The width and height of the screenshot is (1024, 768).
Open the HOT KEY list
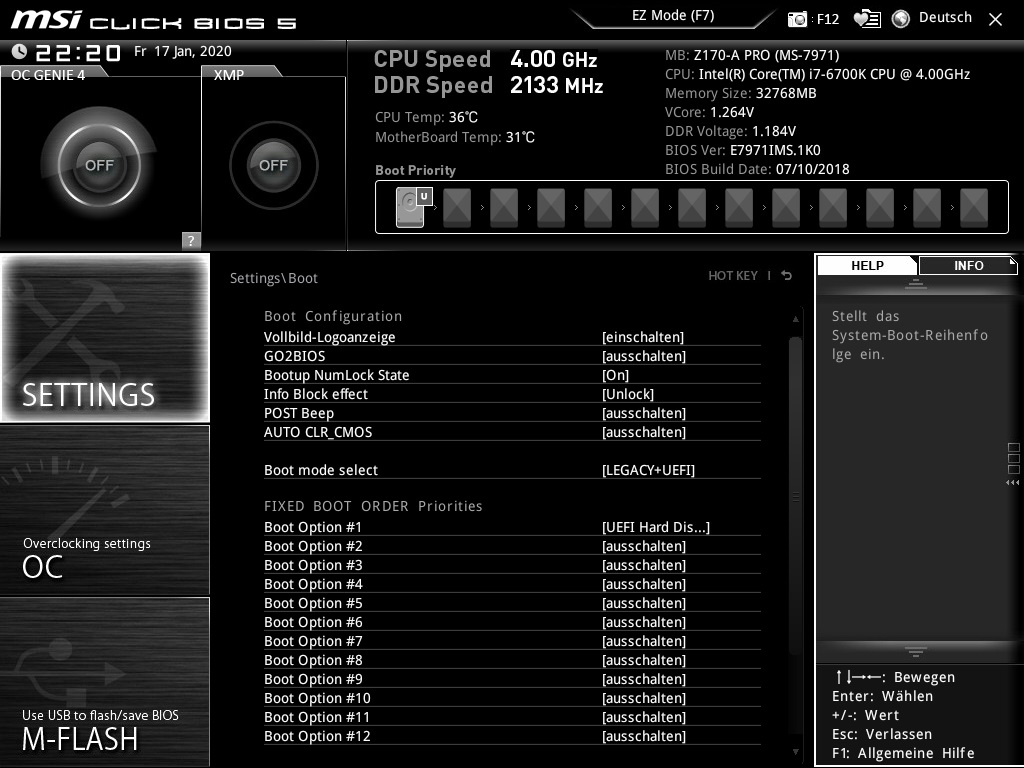click(733, 276)
